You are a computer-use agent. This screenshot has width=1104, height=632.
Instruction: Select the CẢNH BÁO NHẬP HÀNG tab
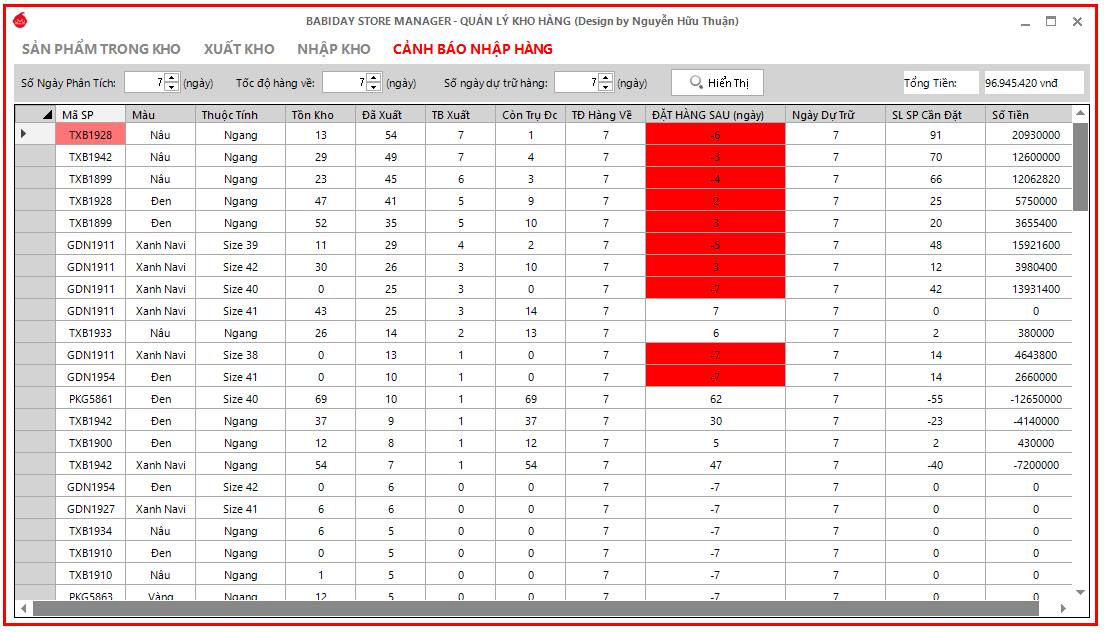tap(472, 49)
